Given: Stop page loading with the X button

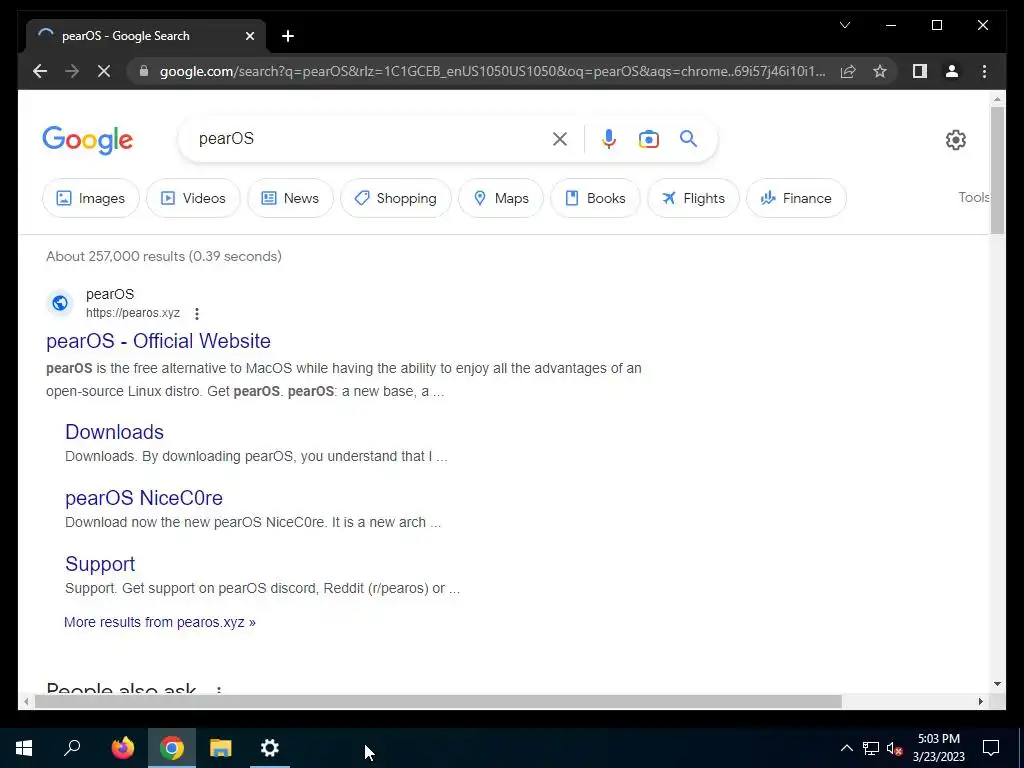Looking at the screenshot, I should [104, 71].
